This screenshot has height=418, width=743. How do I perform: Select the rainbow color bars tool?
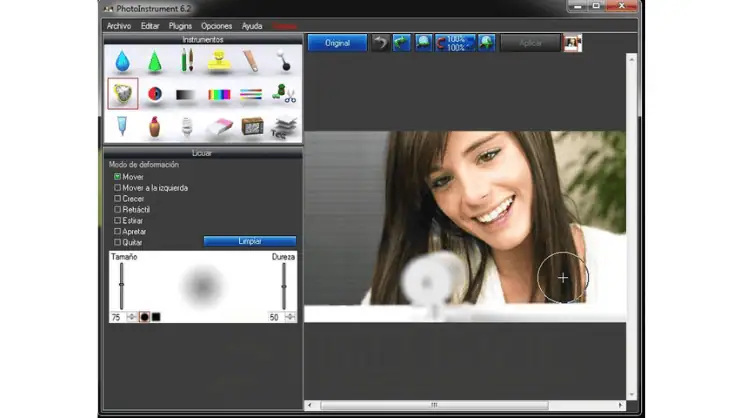point(219,94)
